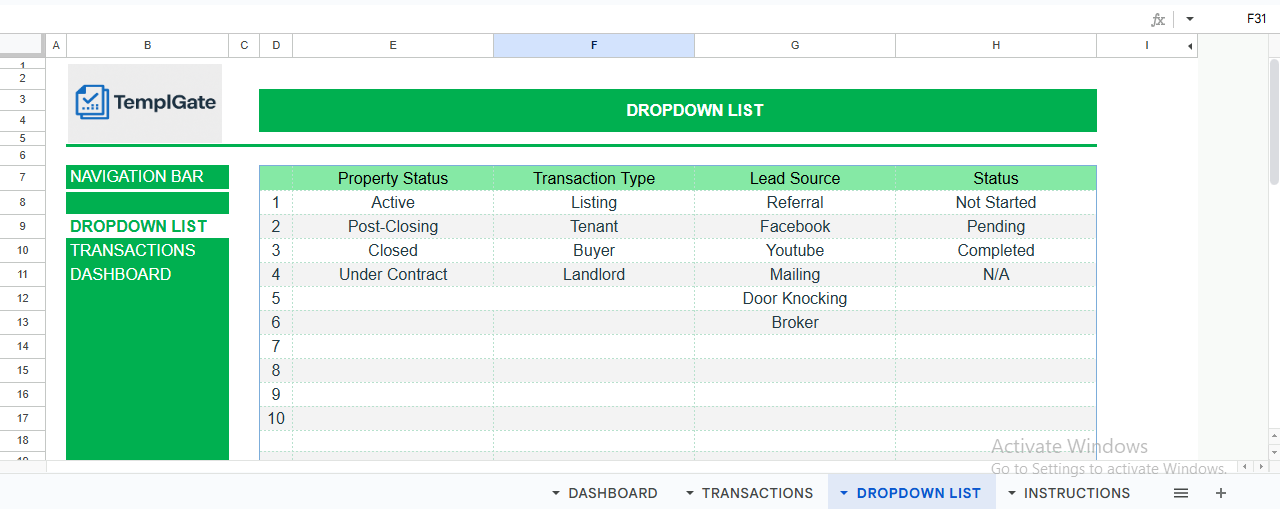Open INSTRUCTIONS tab dropdown arrow
1280x509 pixels.
click(1012, 493)
